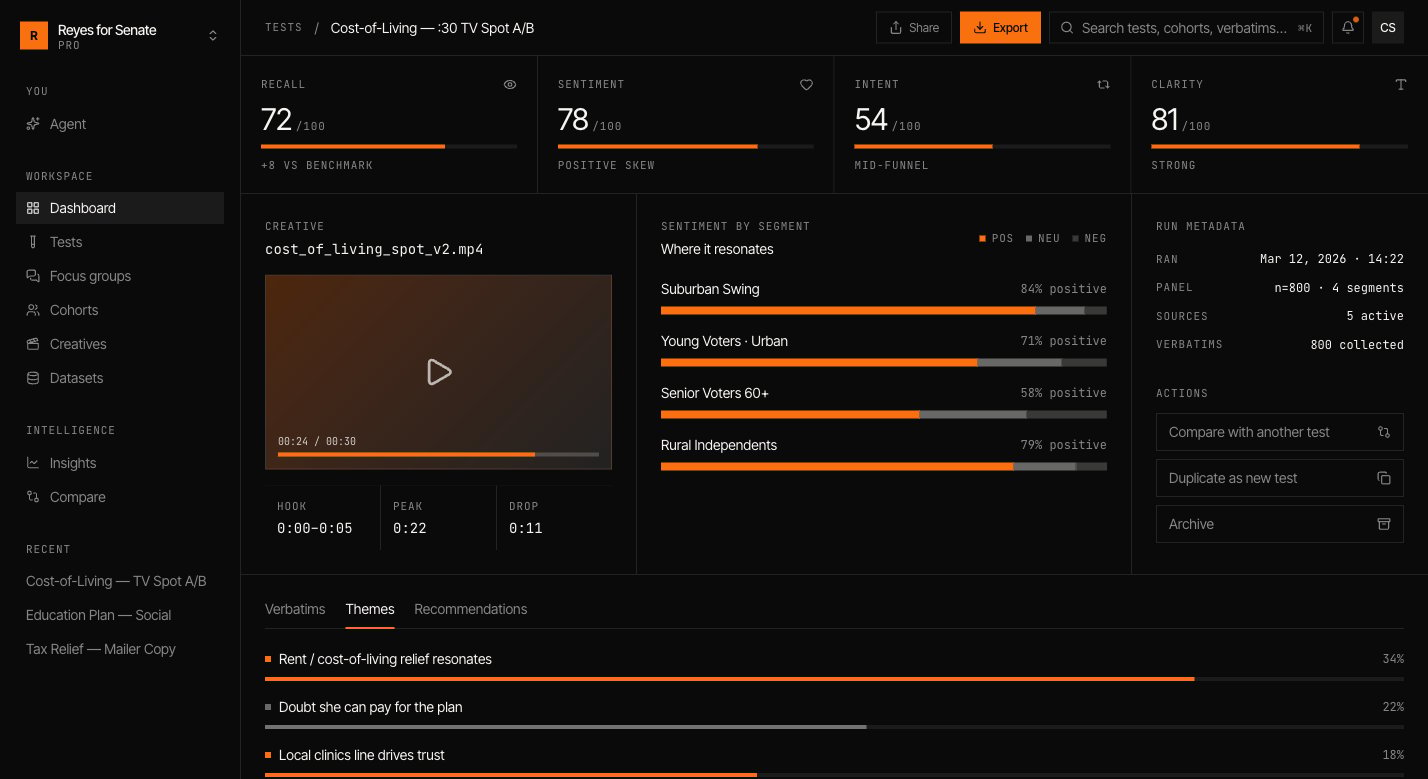The width and height of the screenshot is (1428, 779).
Task: Click breadcrumb Cost-of-Living — :30 TV Spot A/B
Action: [432, 28]
